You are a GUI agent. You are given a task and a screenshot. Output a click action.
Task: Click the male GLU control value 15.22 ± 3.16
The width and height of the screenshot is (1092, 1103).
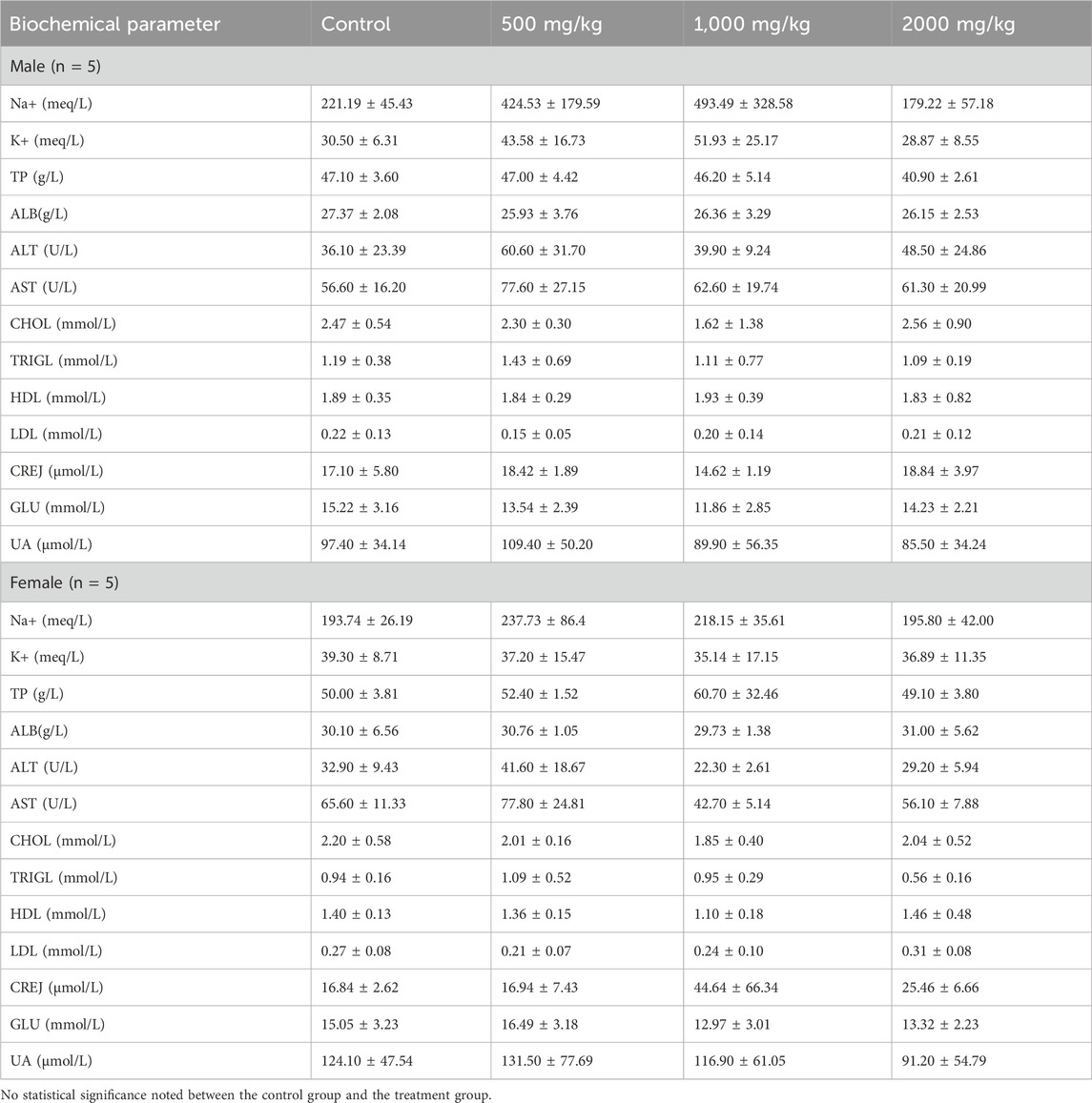(x=360, y=507)
